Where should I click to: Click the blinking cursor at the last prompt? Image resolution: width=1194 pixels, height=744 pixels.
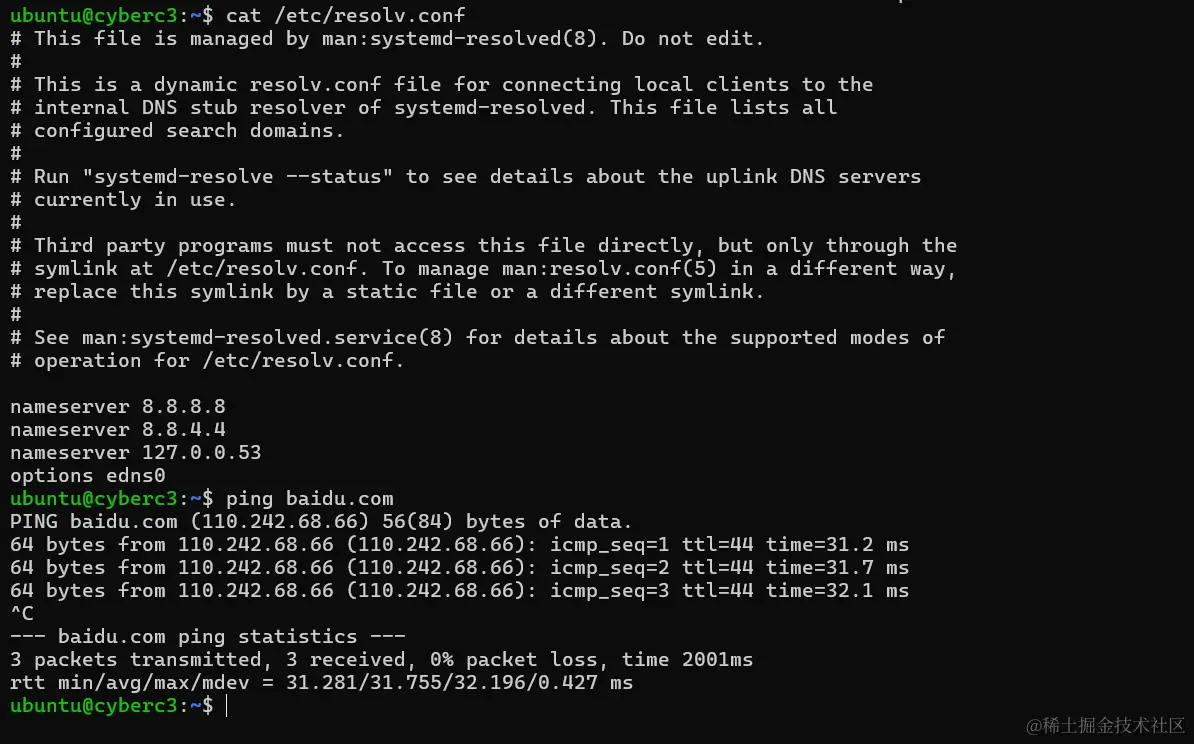[228, 706]
